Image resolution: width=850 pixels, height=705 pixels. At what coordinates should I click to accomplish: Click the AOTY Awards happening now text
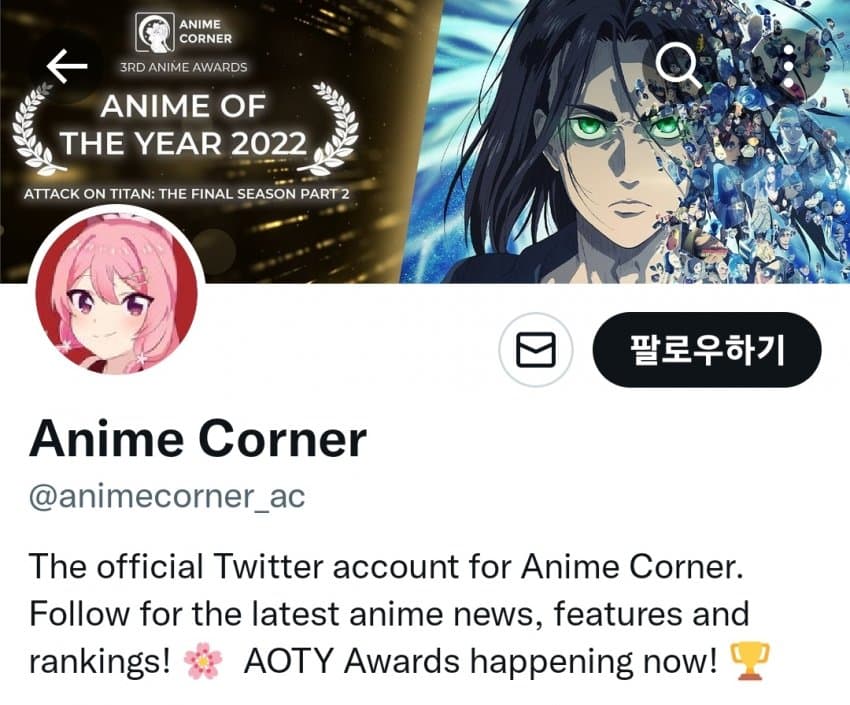481,662
